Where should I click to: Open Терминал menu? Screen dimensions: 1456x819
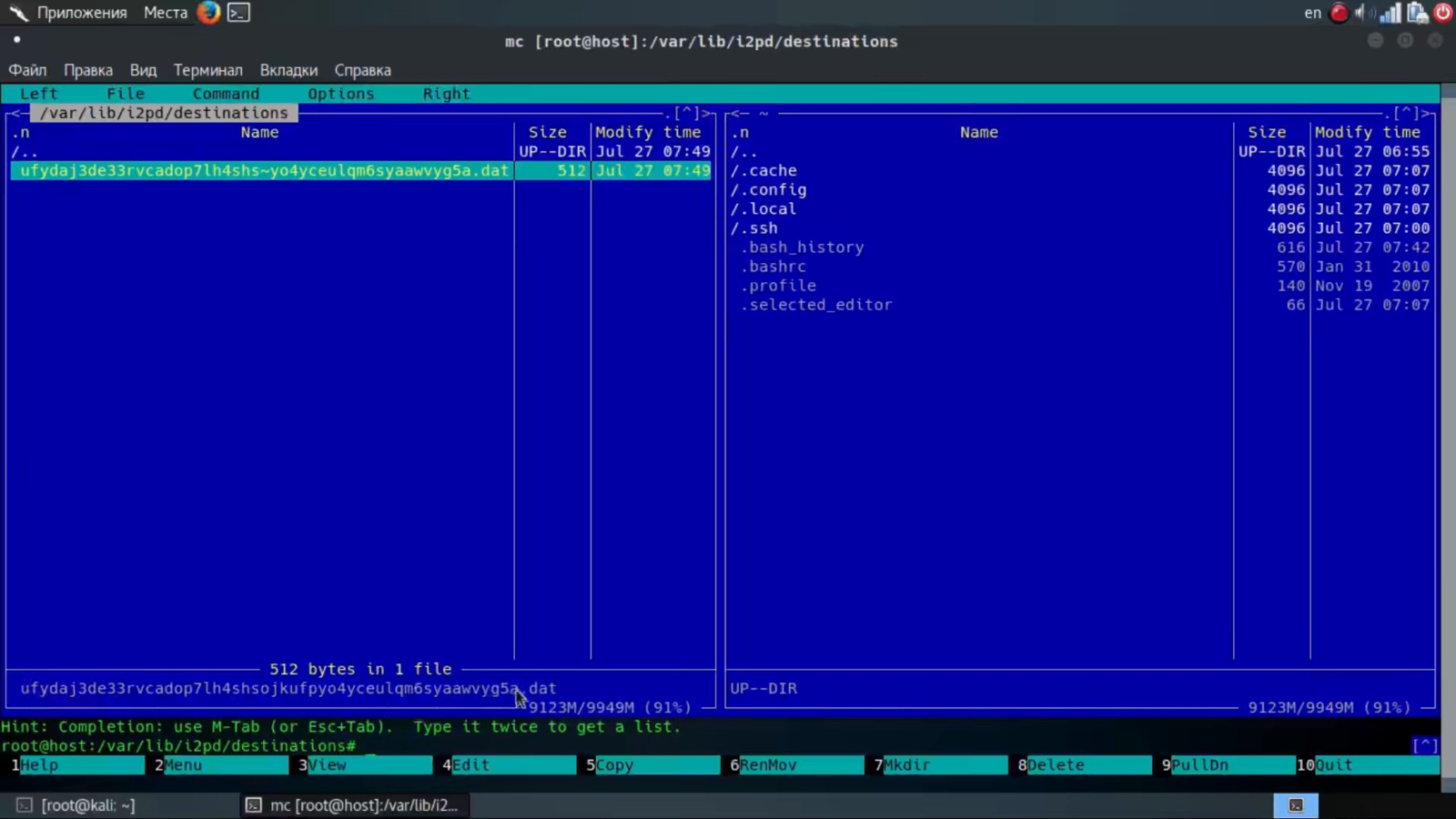(x=208, y=70)
